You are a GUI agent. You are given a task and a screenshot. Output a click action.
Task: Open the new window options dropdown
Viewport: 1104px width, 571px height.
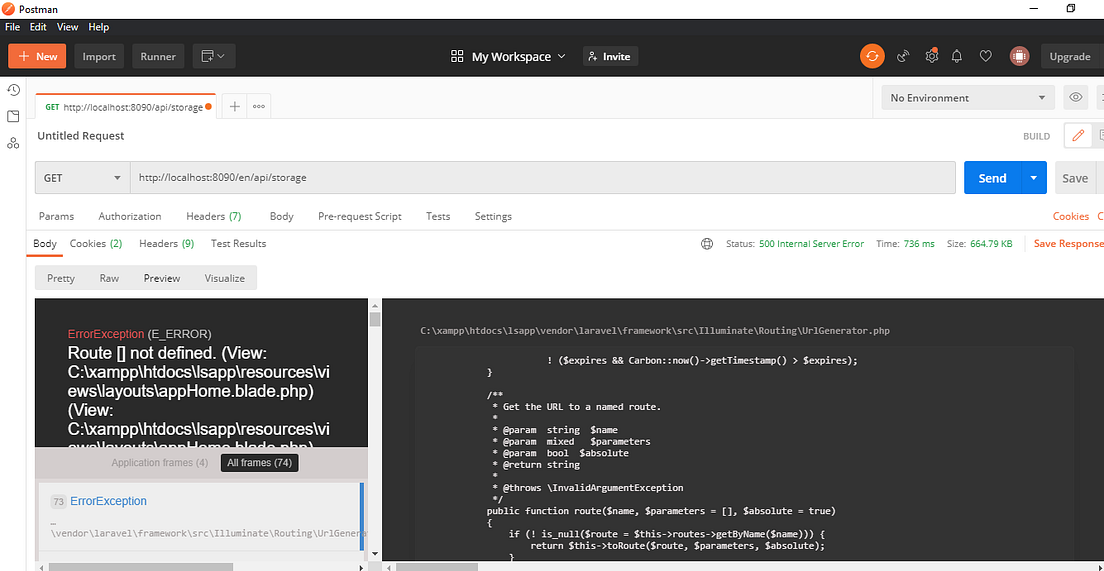tap(214, 56)
